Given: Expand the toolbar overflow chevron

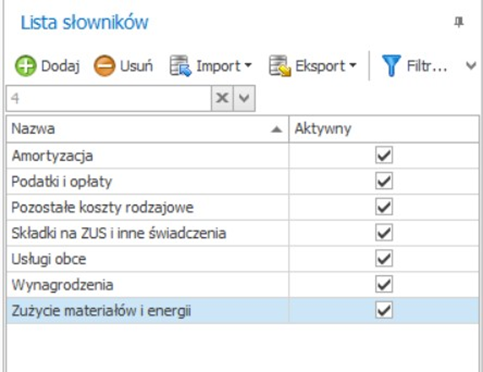Looking at the screenshot, I should [471, 66].
